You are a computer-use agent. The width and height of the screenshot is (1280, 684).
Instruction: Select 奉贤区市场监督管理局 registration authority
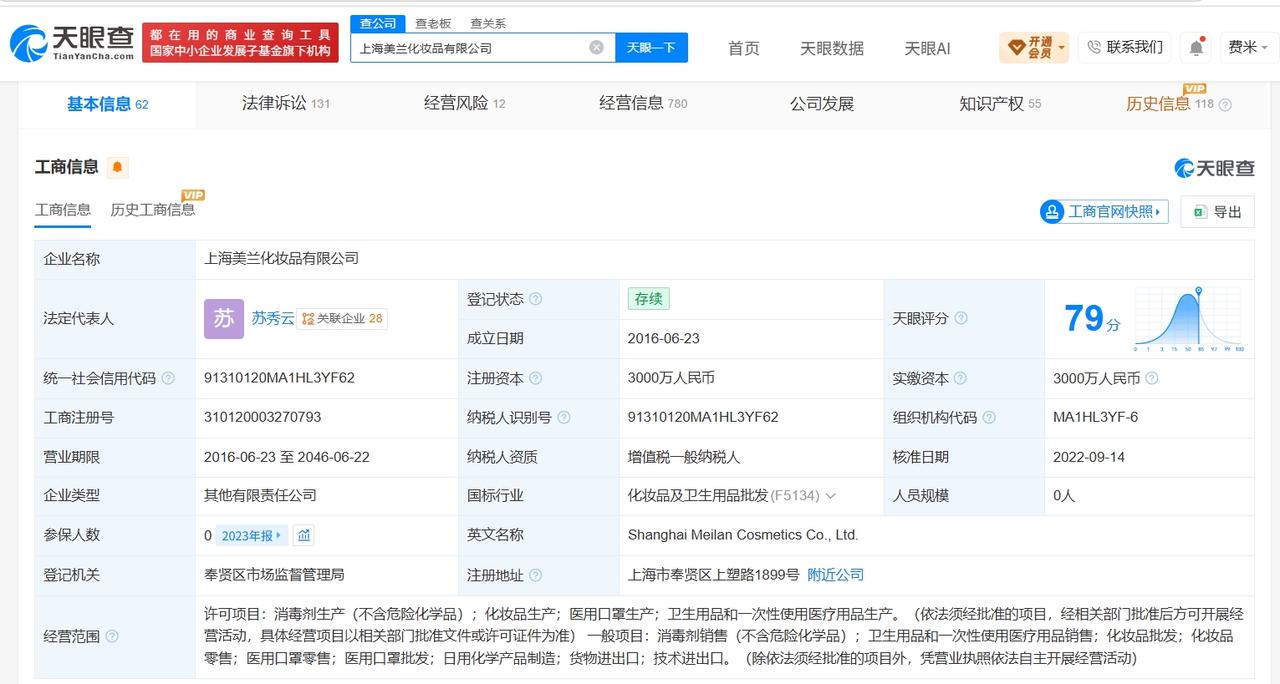click(274, 575)
